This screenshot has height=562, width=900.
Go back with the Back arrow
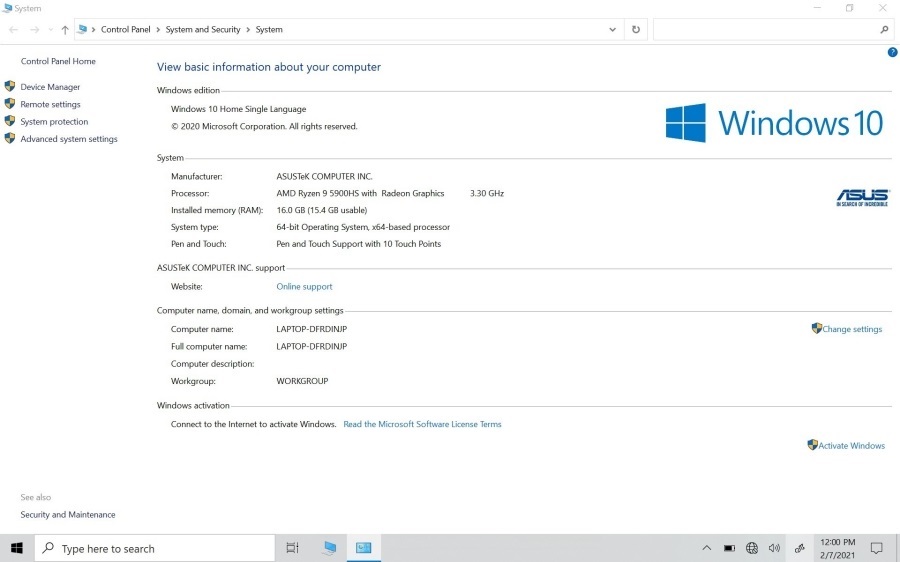pyautogui.click(x=14, y=30)
